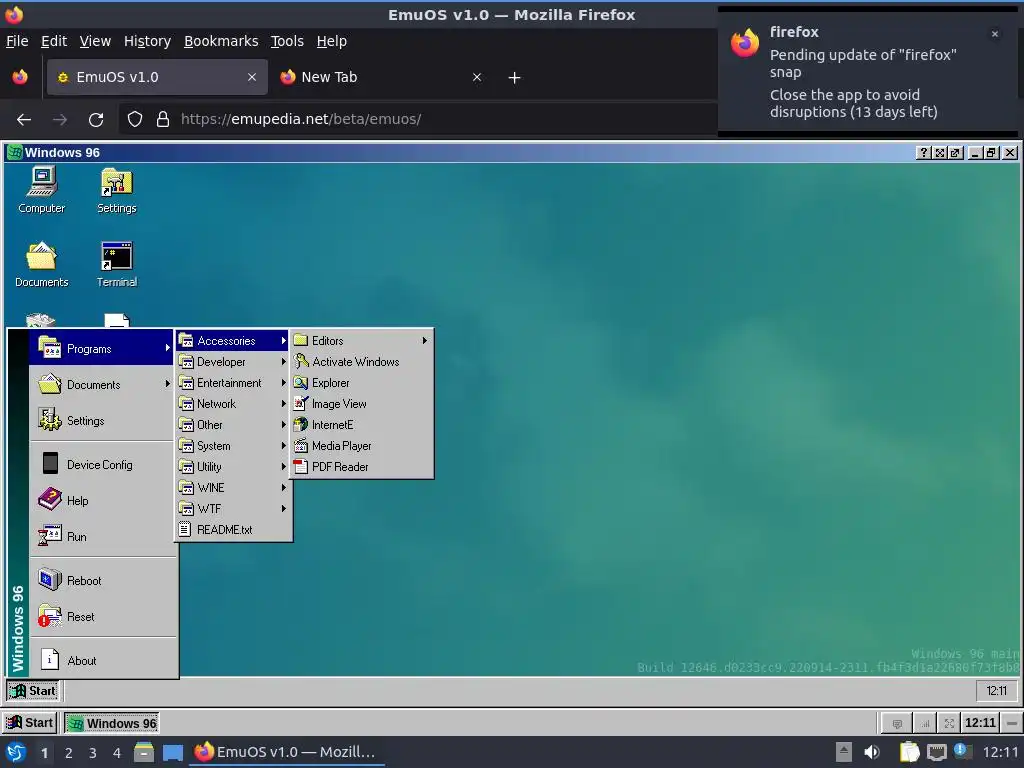Viewport: 1024px width, 768px height.
Task: Click the Windows 96 inner clock
Action: tap(996, 691)
